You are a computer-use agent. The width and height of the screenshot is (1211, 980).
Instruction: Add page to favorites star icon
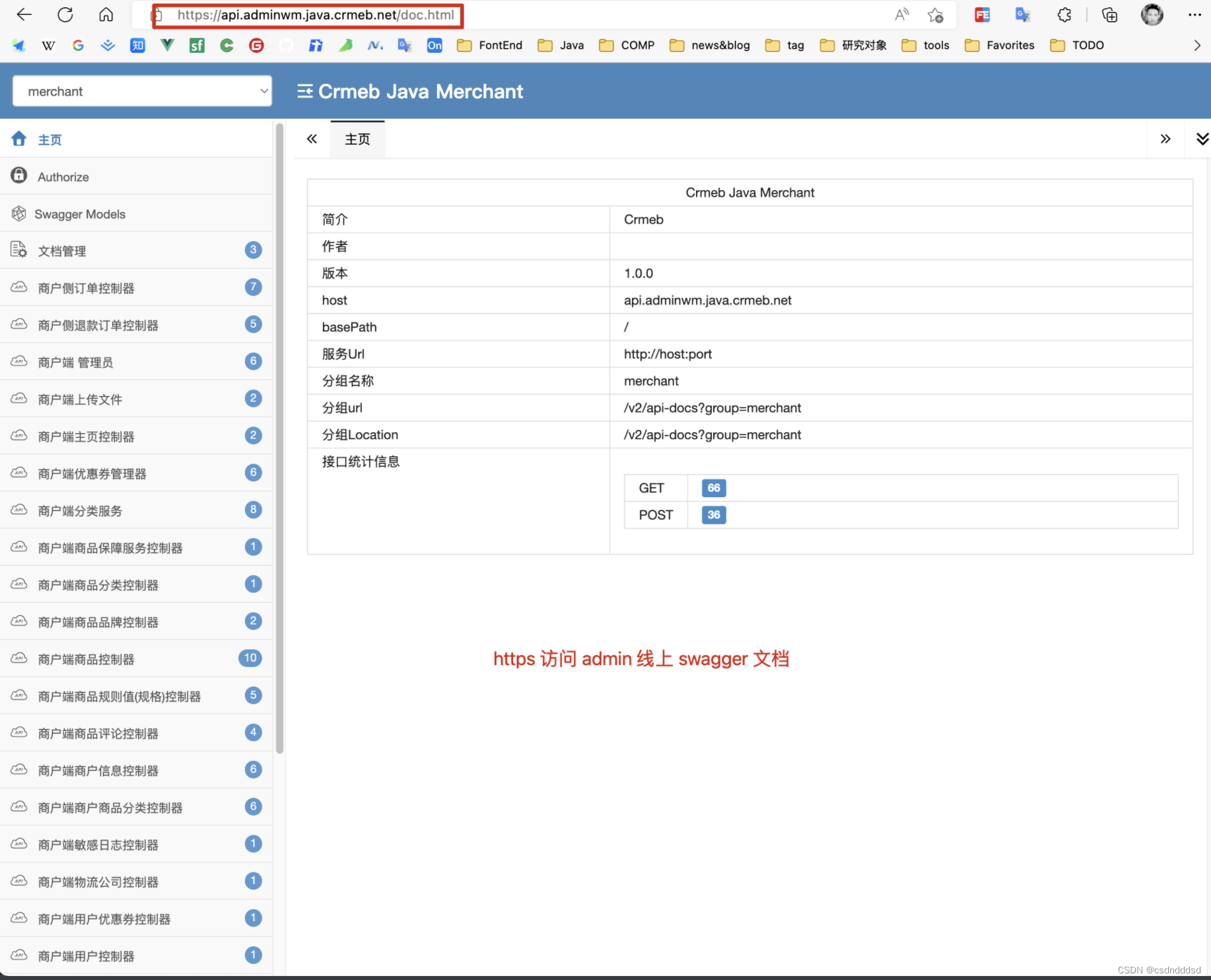point(936,15)
